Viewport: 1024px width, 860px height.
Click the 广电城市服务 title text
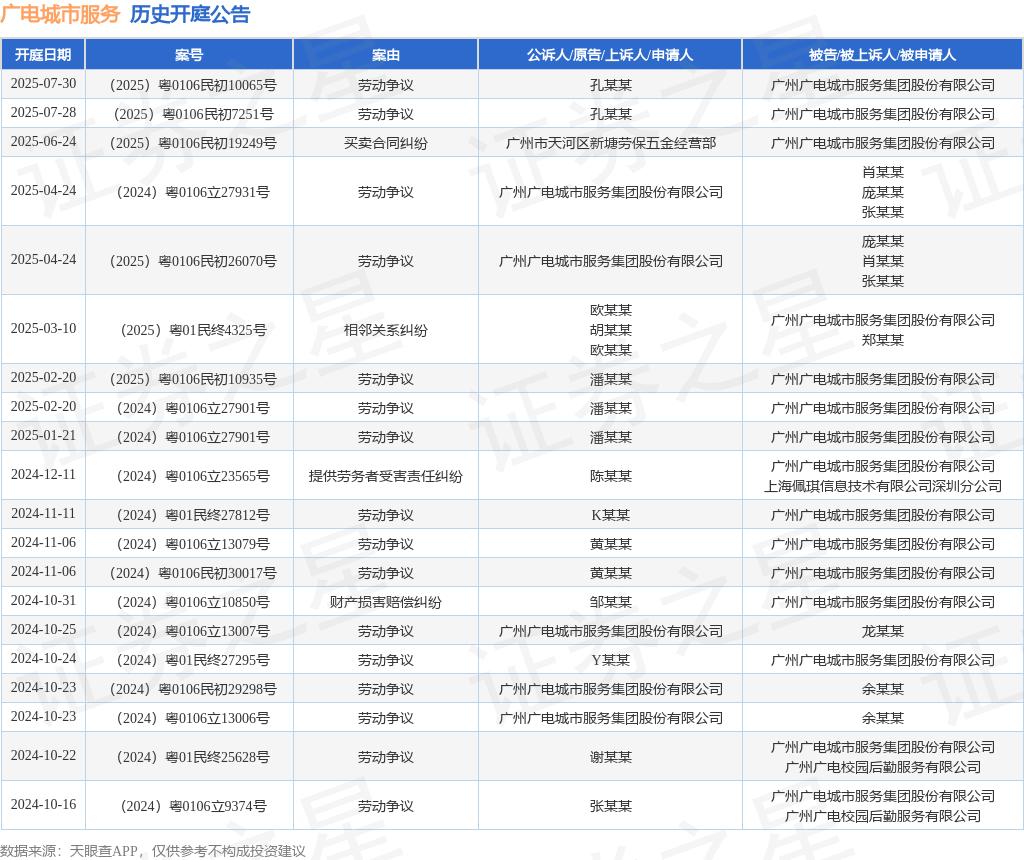60,14
